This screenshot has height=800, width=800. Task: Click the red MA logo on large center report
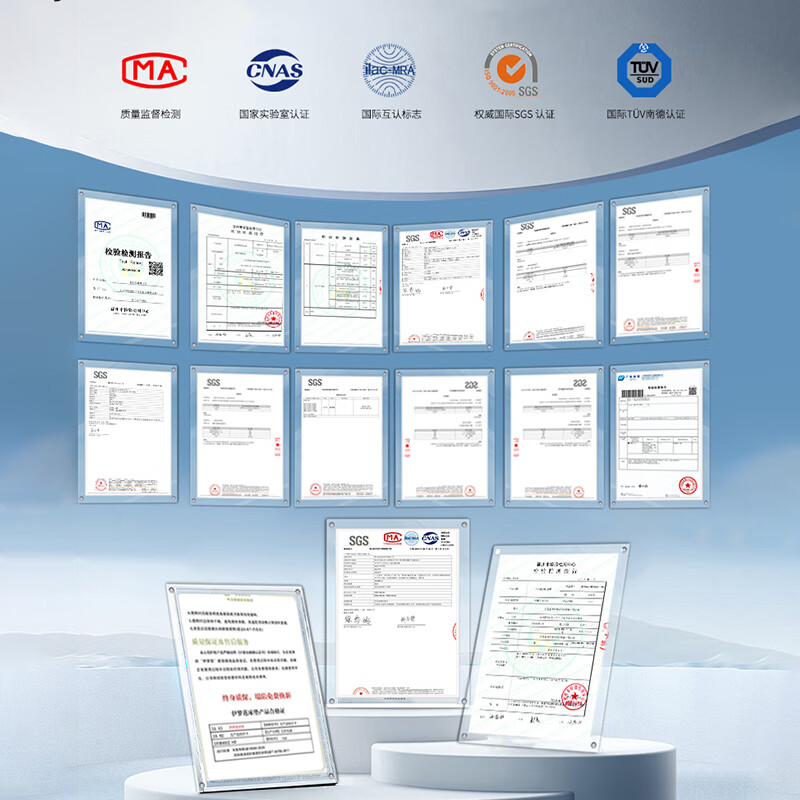(392, 538)
